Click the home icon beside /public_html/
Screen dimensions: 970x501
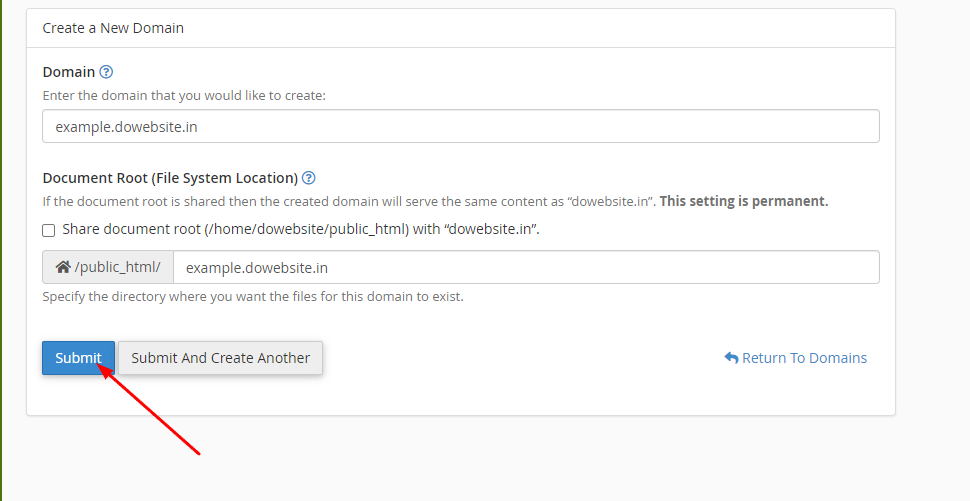(62, 267)
